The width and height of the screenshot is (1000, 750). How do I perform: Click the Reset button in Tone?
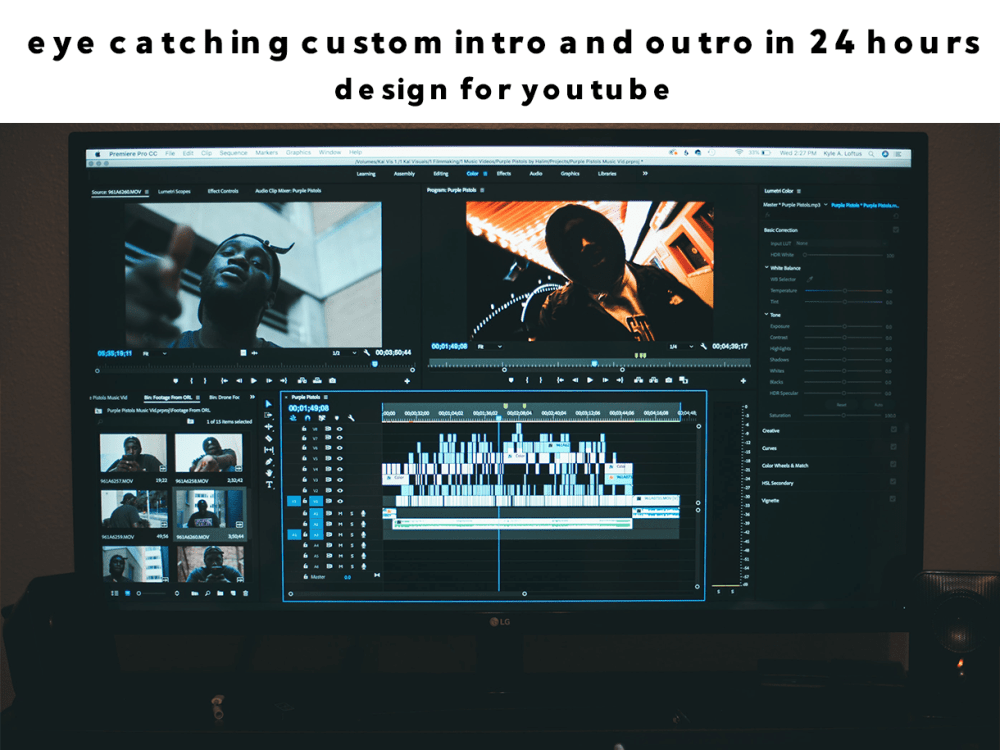point(842,405)
